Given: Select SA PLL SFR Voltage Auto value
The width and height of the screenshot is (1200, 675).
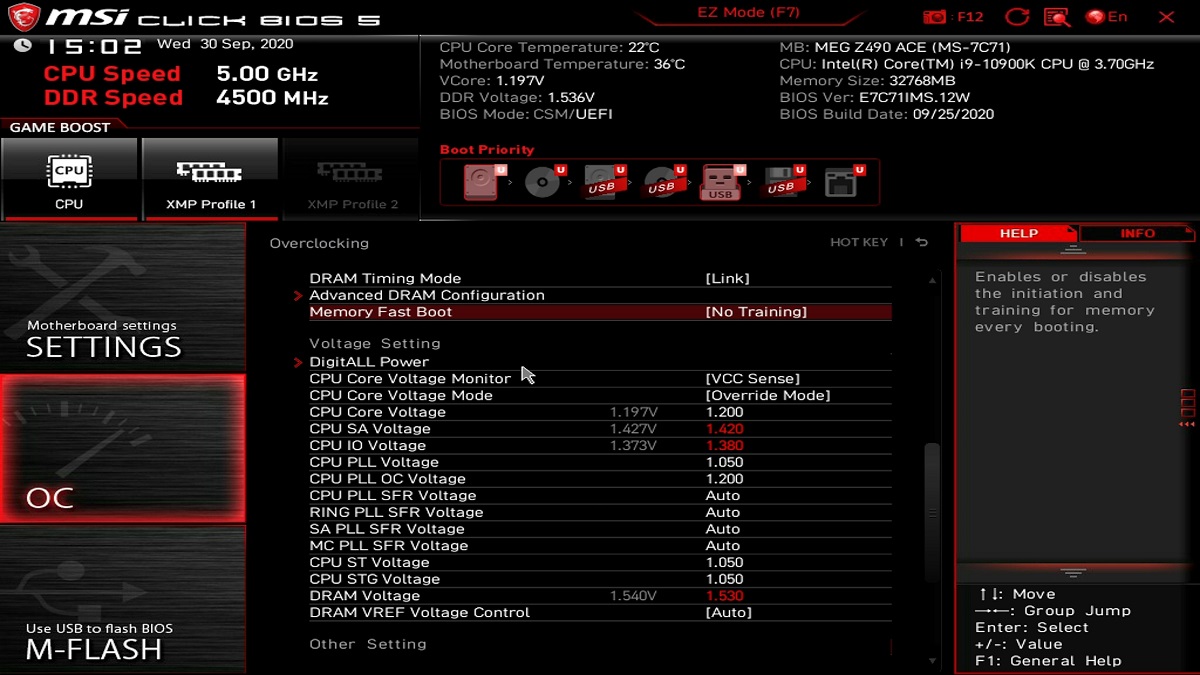Looking at the screenshot, I should click(723, 529).
